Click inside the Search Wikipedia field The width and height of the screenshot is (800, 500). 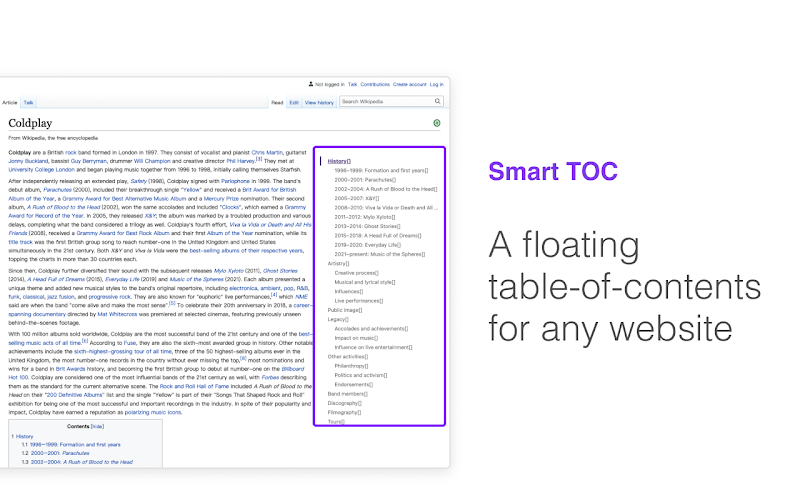point(387,102)
